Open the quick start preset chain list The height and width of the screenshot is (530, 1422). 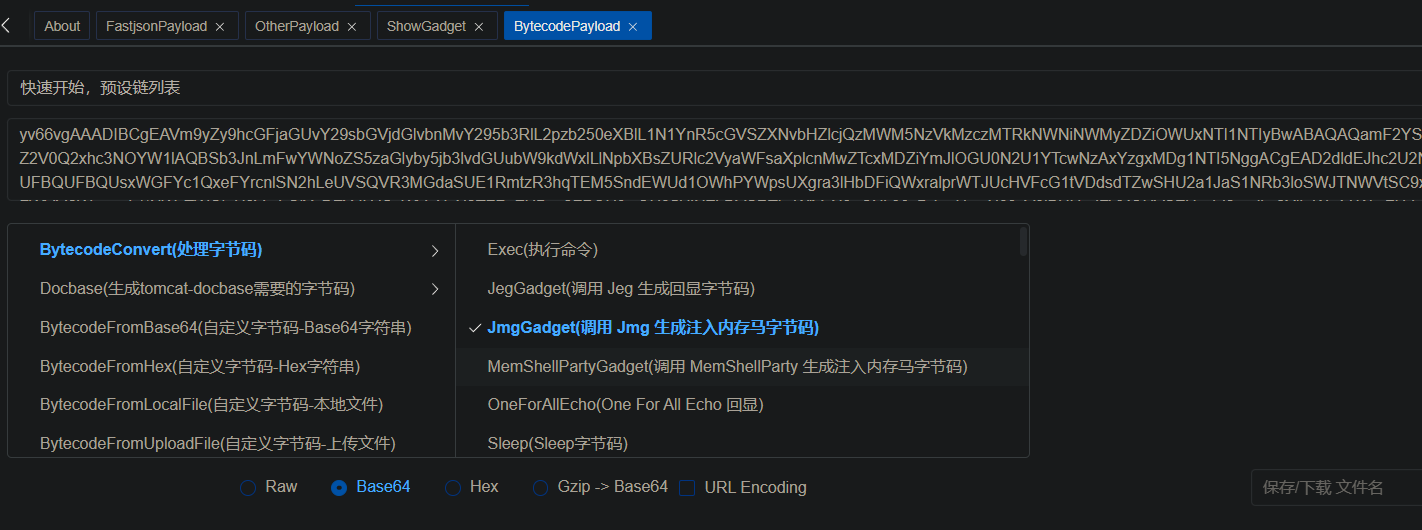click(x=700, y=88)
